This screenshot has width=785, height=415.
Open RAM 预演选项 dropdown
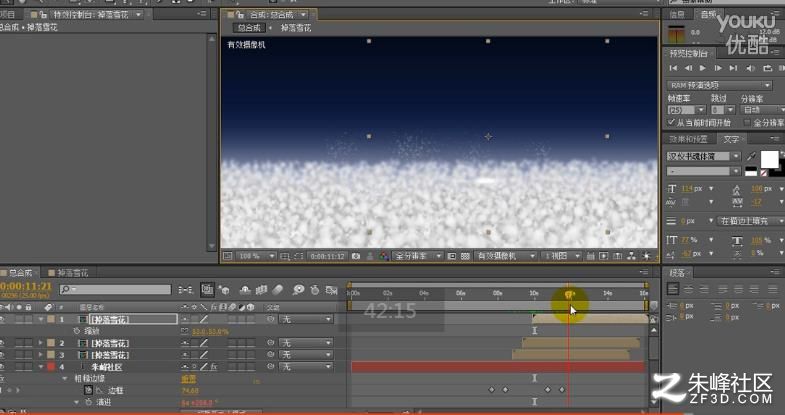(x=719, y=85)
